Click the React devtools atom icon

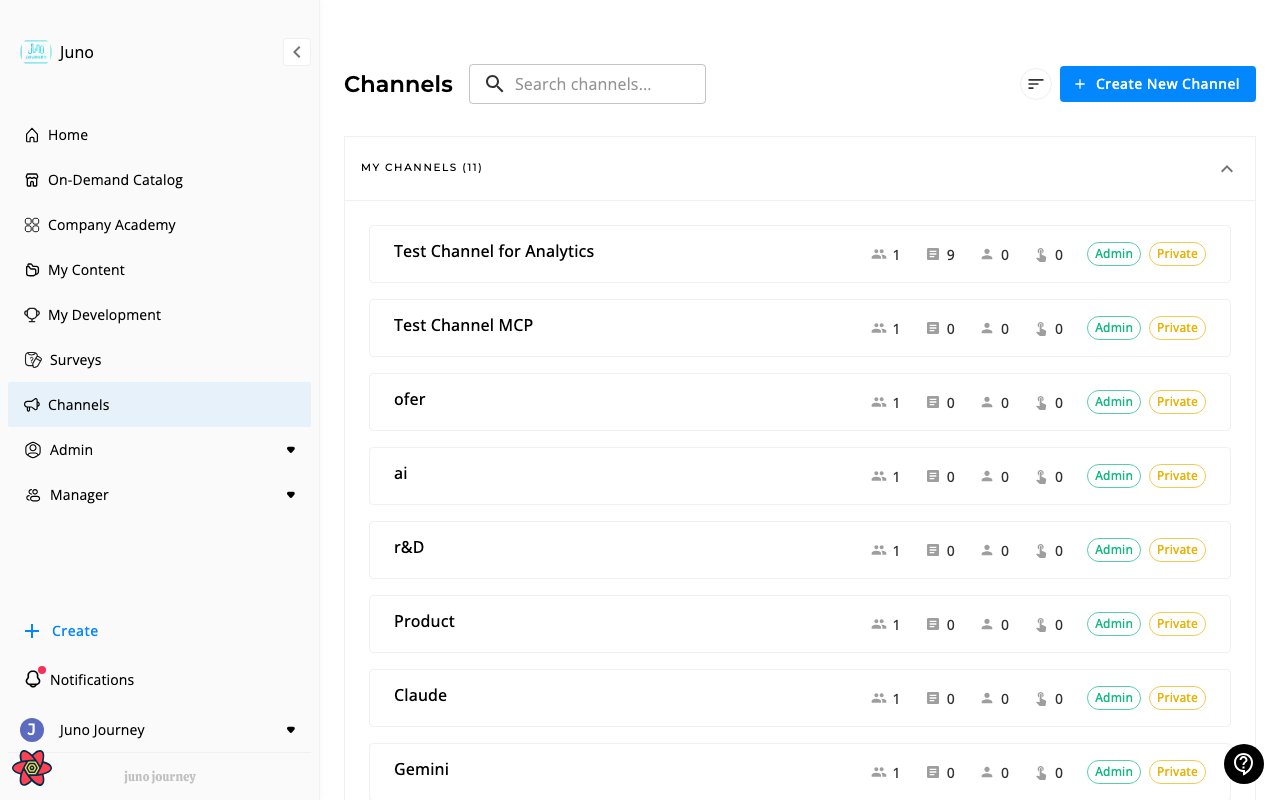[x=32, y=768]
